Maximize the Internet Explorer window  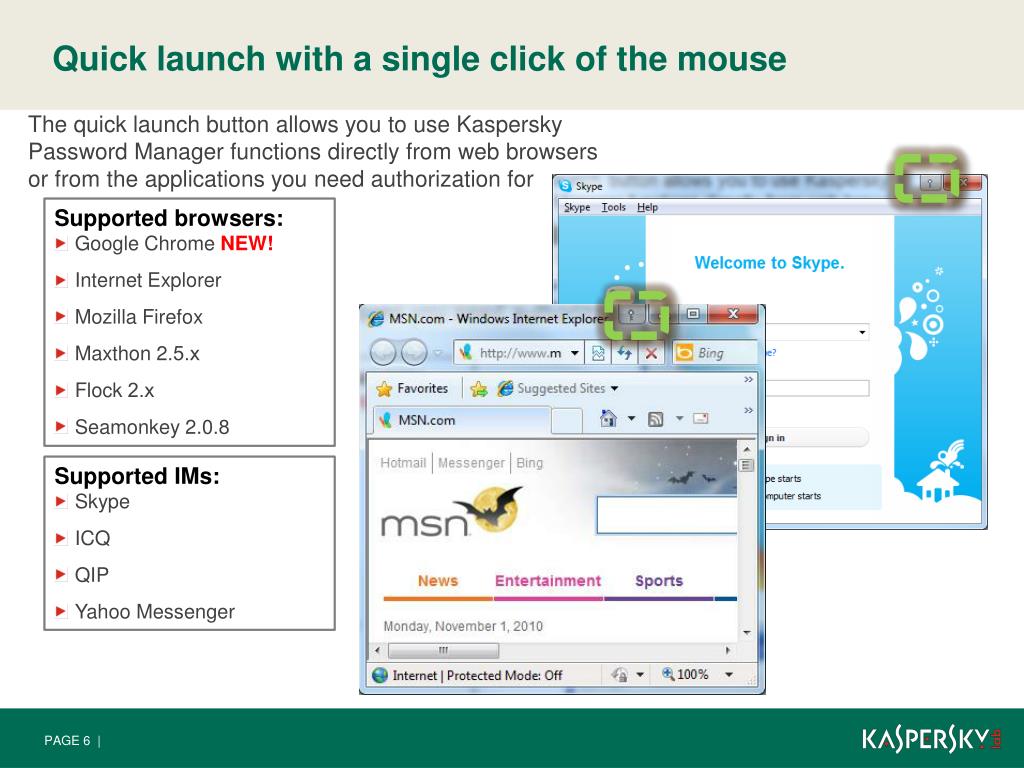693,314
